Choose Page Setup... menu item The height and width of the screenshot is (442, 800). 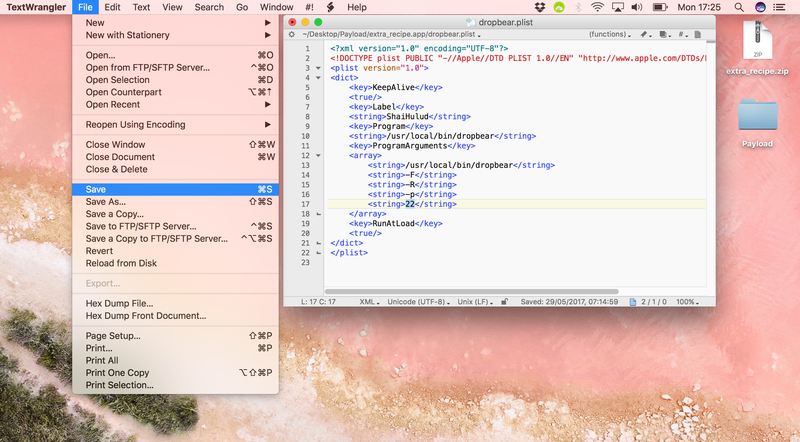(176, 336)
